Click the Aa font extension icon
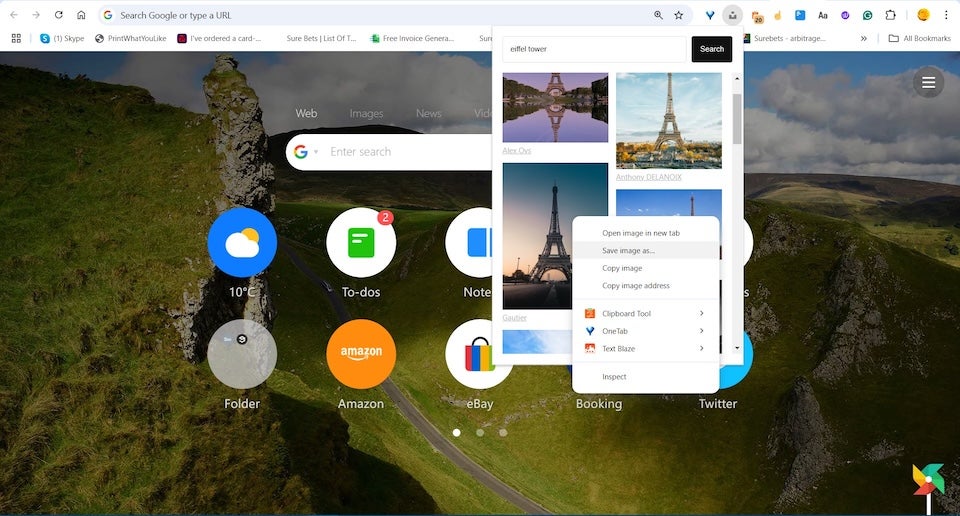The height and width of the screenshot is (516, 960). pos(823,15)
